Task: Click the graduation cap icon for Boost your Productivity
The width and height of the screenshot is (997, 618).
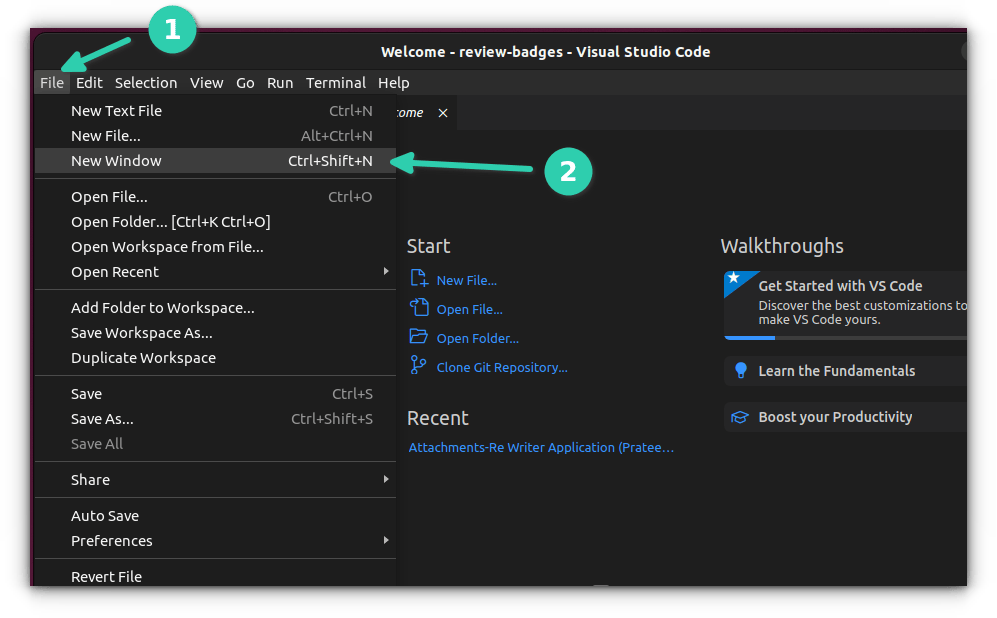Action: click(740, 417)
